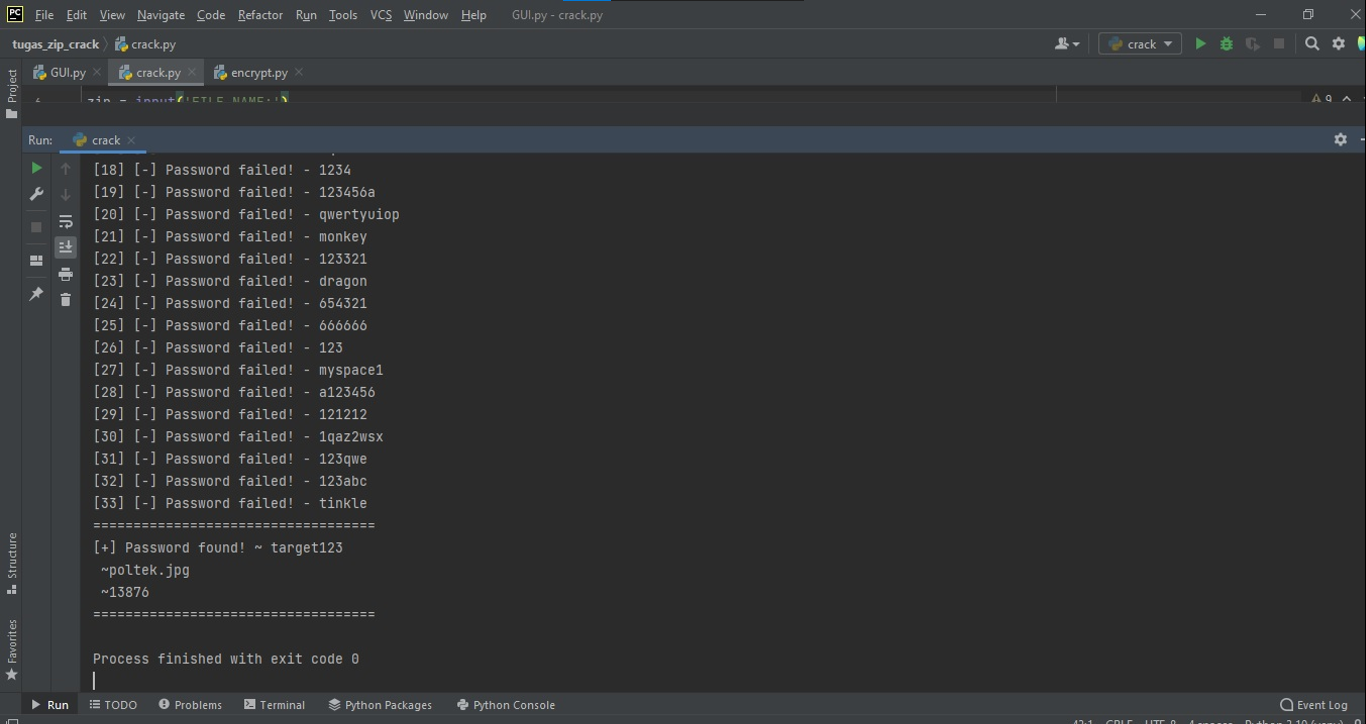Screen dimensions: 1366x724
Task: Open Search Everywhere magnifier icon
Action: [1312, 44]
